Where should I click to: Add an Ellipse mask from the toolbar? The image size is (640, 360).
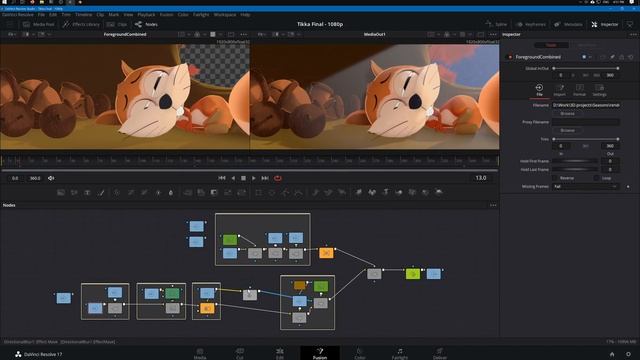[x=272, y=192]
